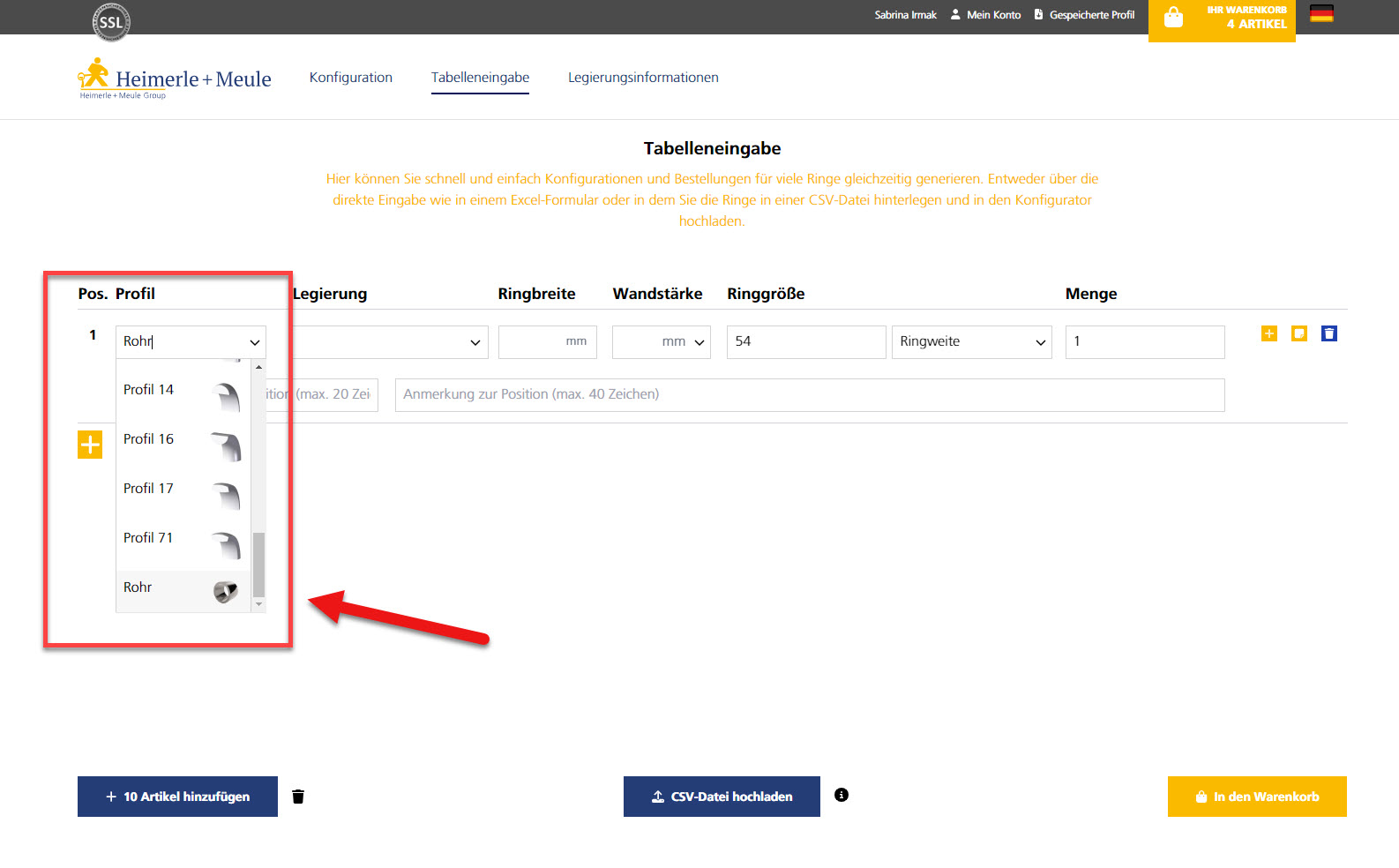Viewport: 1399px width, 868px height.
Task: Click the 10 Artikel hinzufügen button
Action: [x=177, y=797]
